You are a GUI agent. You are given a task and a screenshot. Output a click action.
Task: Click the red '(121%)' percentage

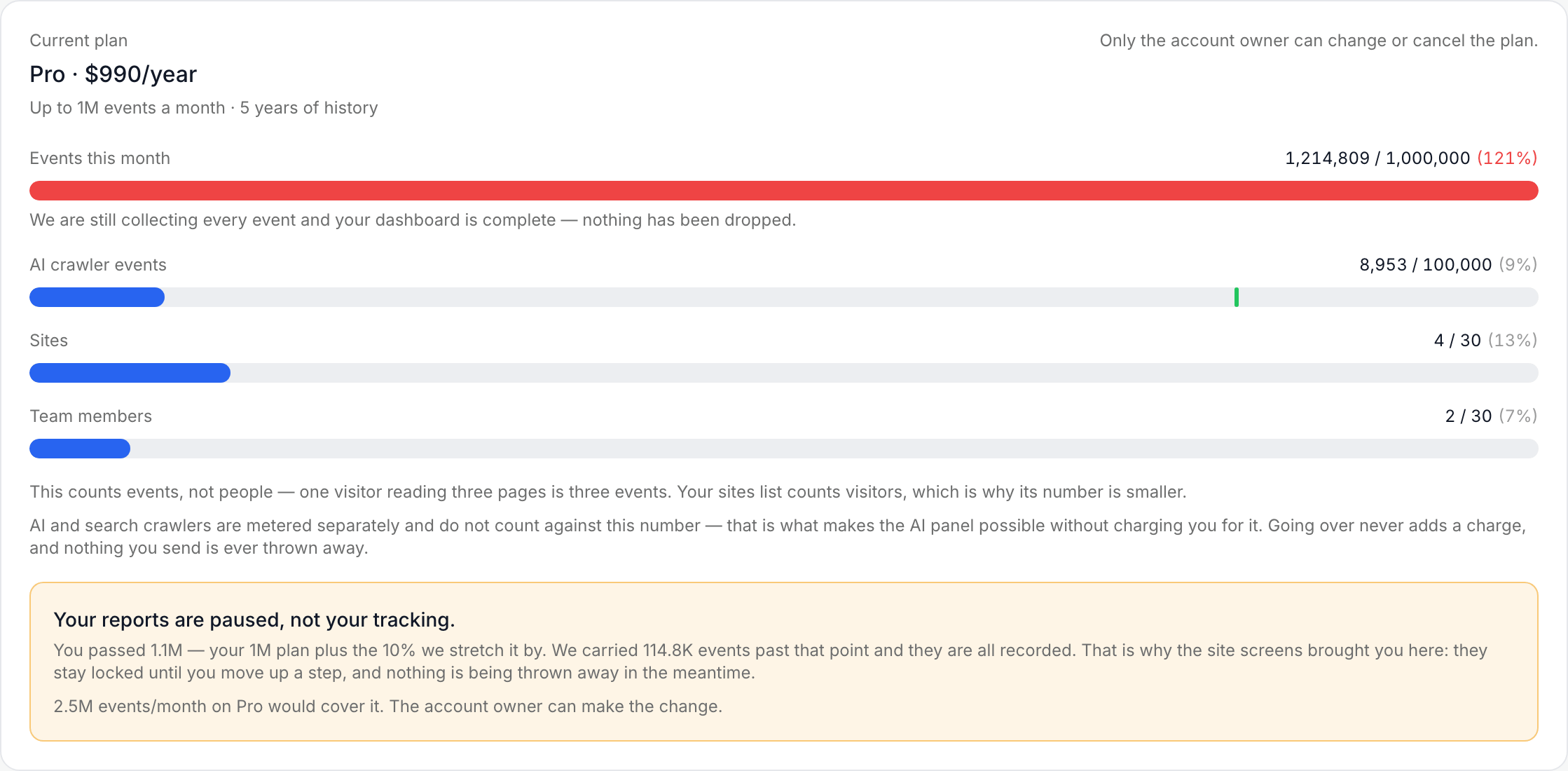point(1507,158)
